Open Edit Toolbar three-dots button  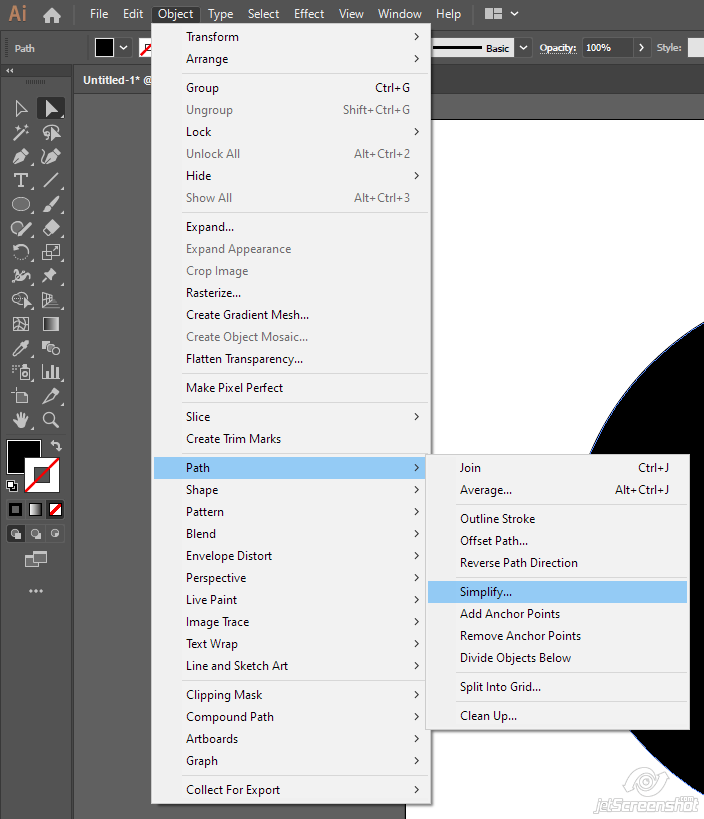(x=36, y=591)
